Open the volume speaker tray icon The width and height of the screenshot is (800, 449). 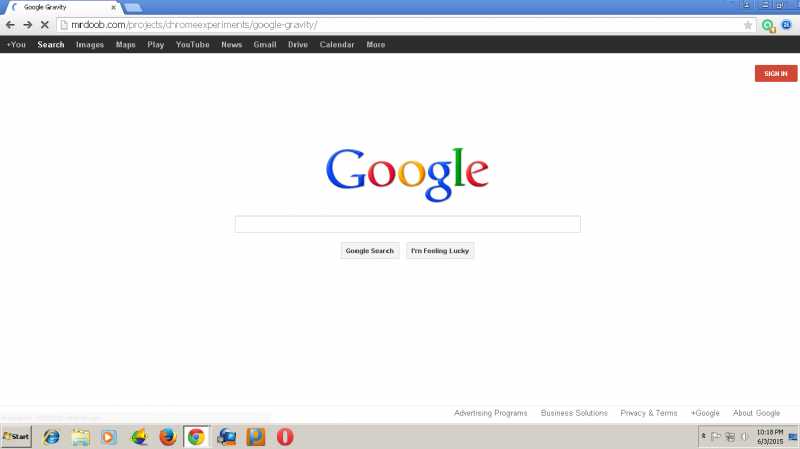click(x=744, y=437)
